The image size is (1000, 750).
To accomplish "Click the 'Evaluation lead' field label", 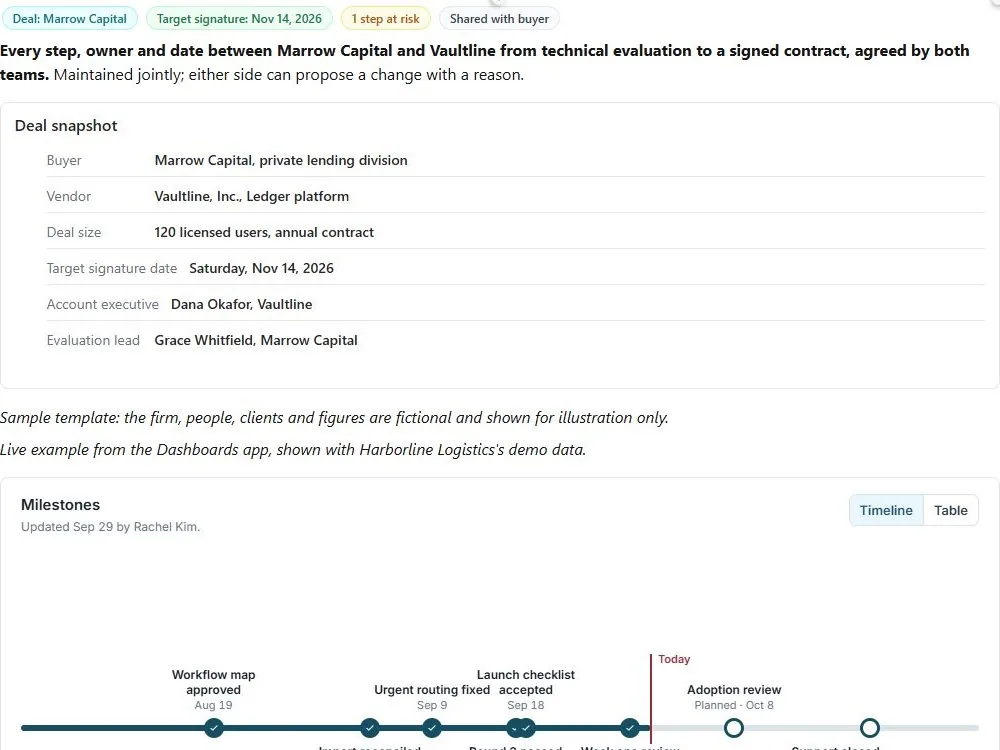I will (93, 341).
